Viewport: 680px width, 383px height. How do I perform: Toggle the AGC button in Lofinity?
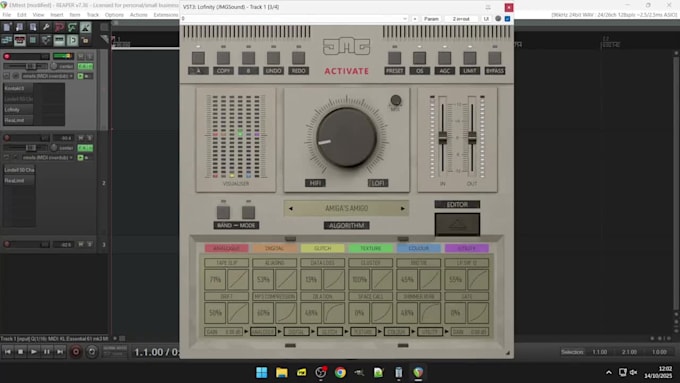[445, 58]
